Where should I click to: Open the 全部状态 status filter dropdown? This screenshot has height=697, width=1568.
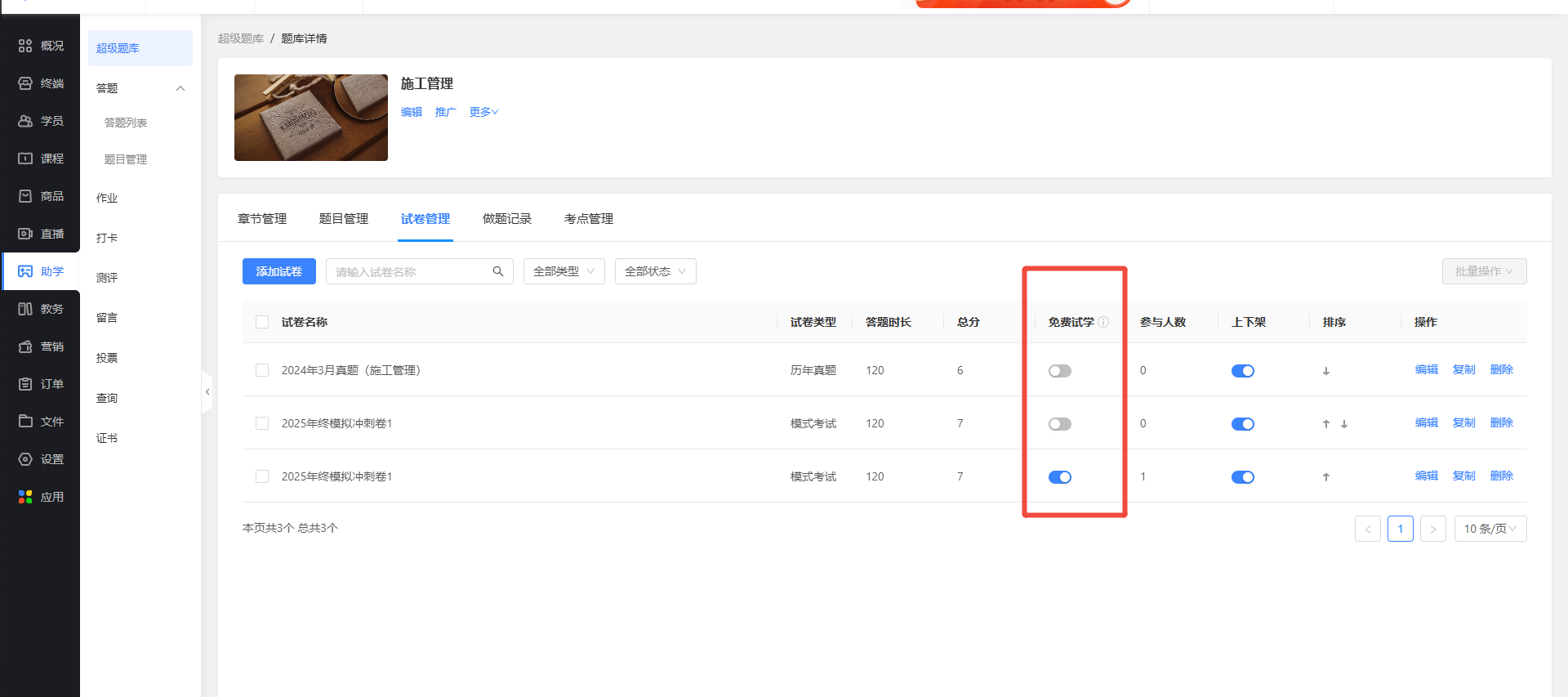655,271
